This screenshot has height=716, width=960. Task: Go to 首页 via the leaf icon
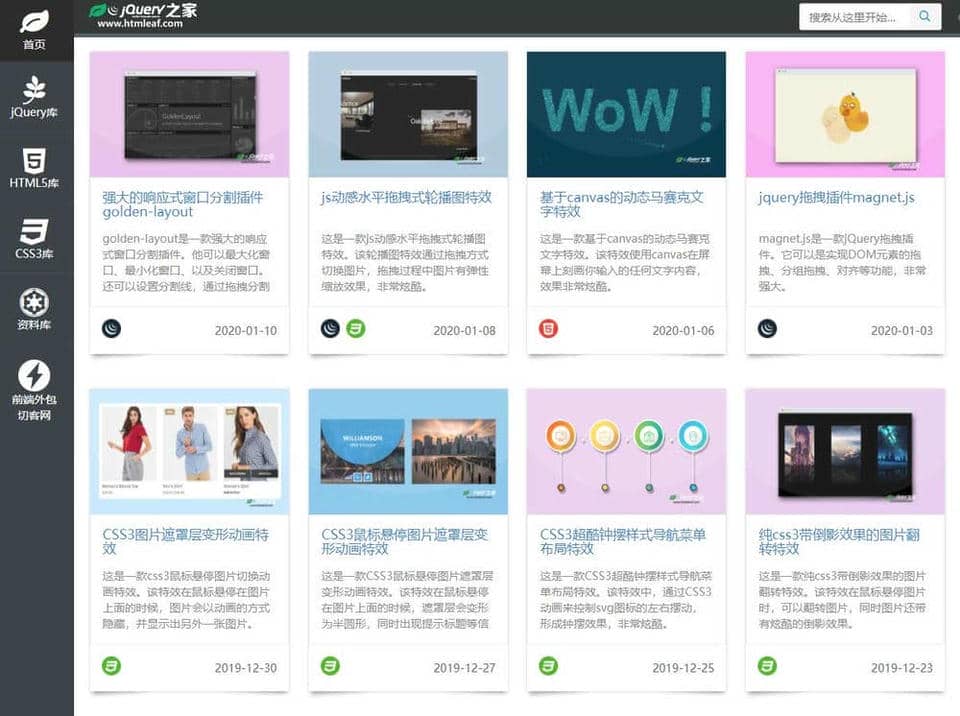pyautogui.click(x=35, y=29)
